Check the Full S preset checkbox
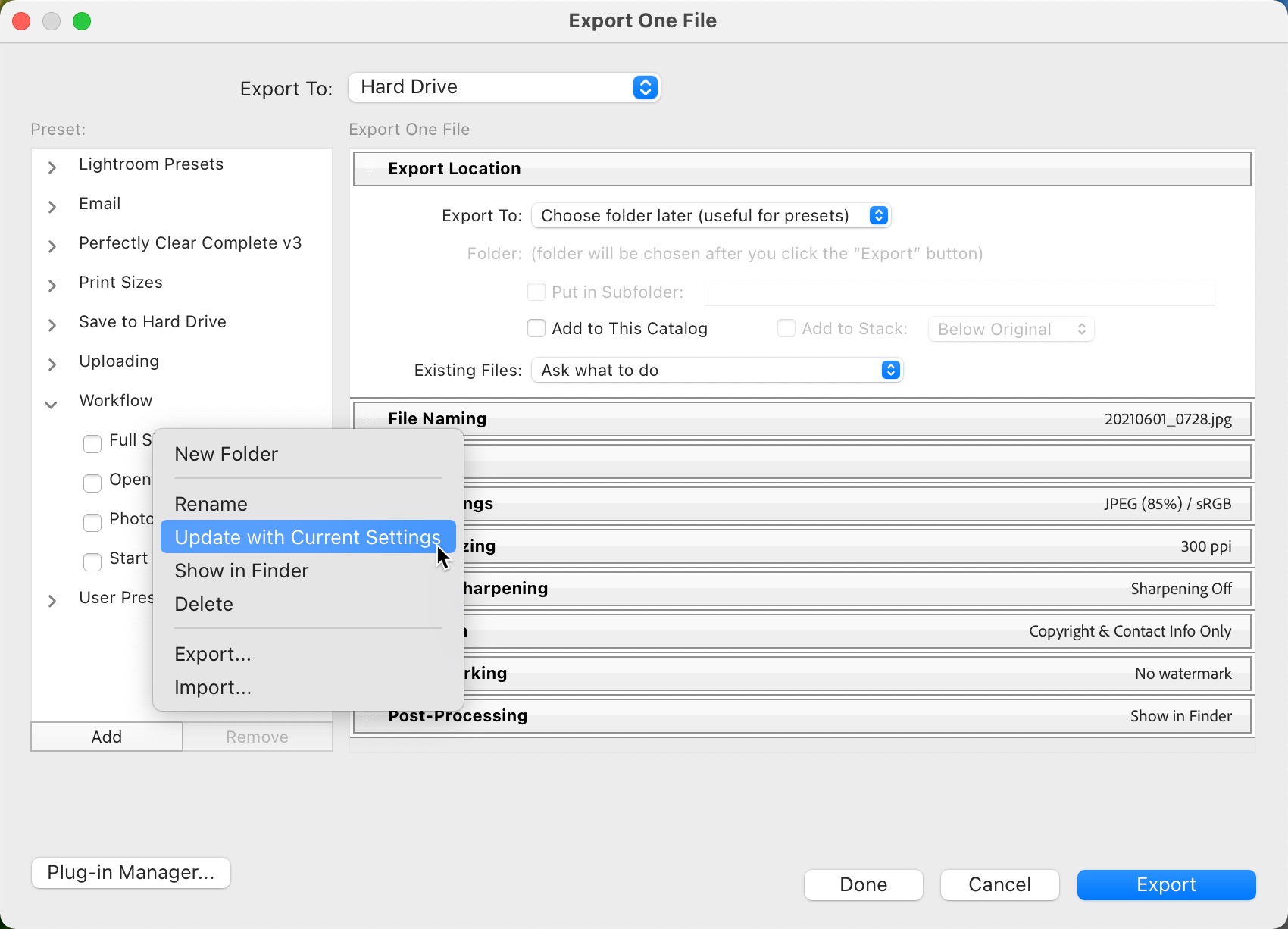Viewport: 1288px width, 929px height. tap(92, 443)
